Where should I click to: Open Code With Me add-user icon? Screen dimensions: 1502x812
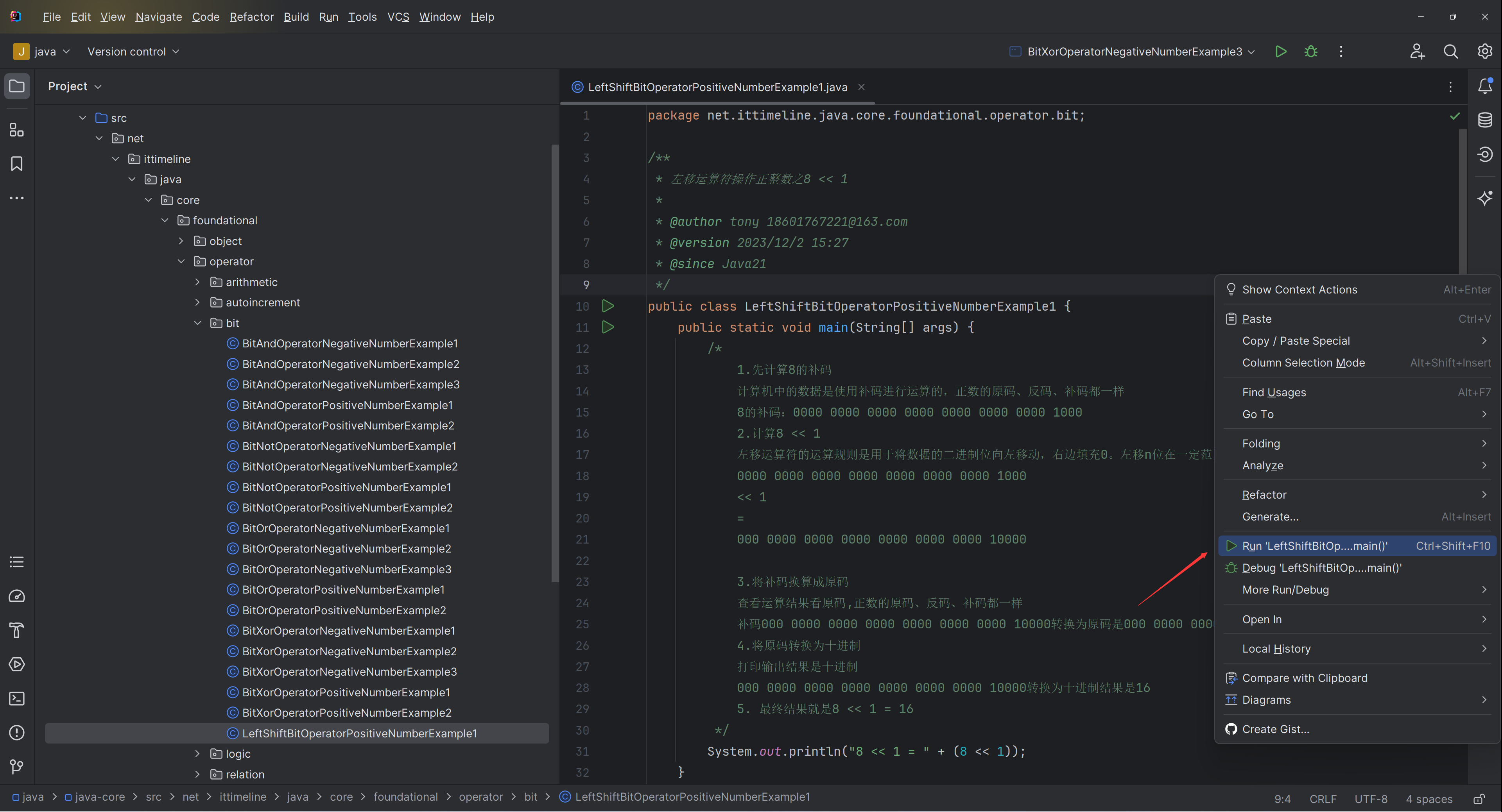pyautogui.click(x=1418, y=52)
